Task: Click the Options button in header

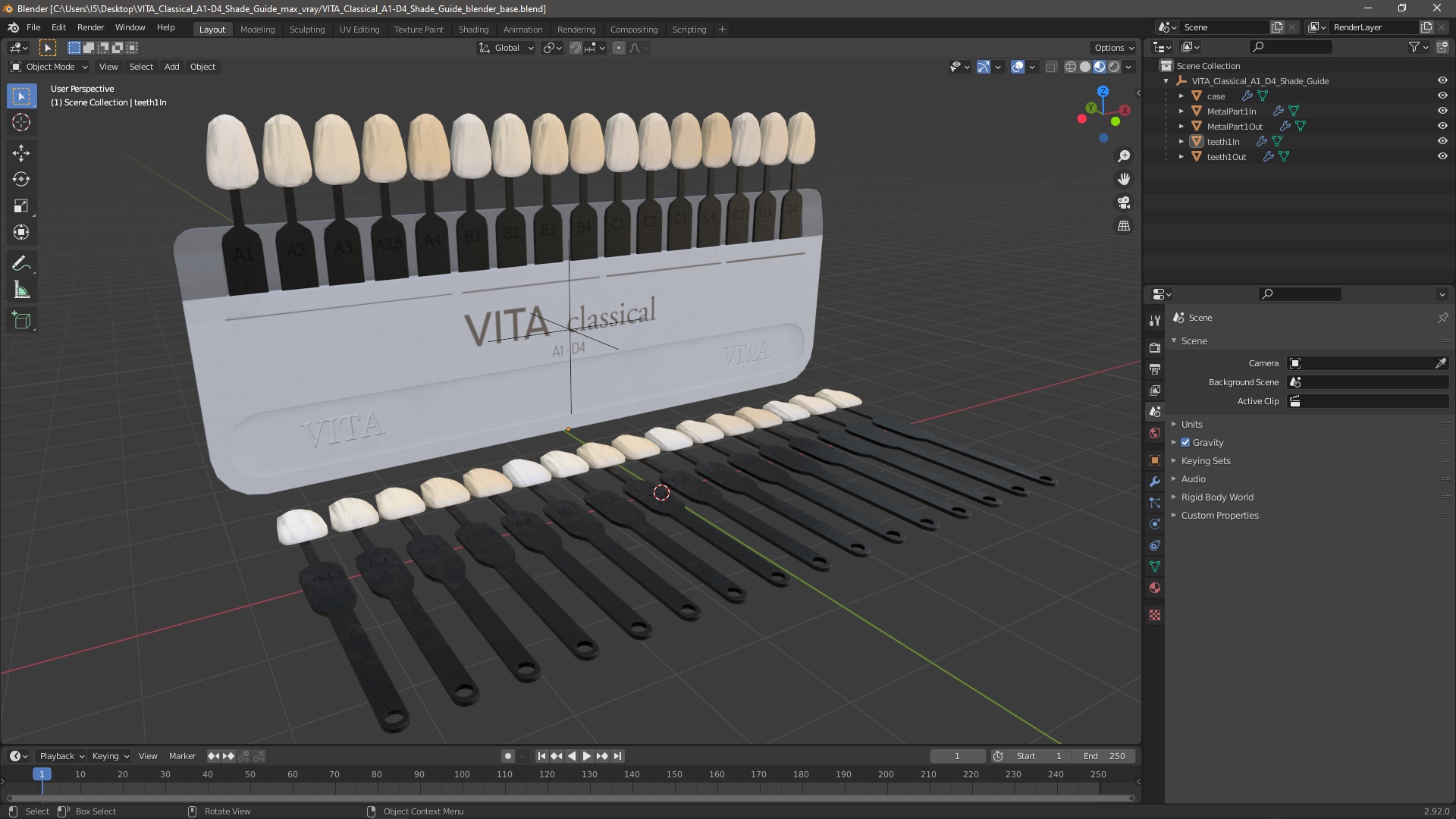Action: coord(1113,48)
